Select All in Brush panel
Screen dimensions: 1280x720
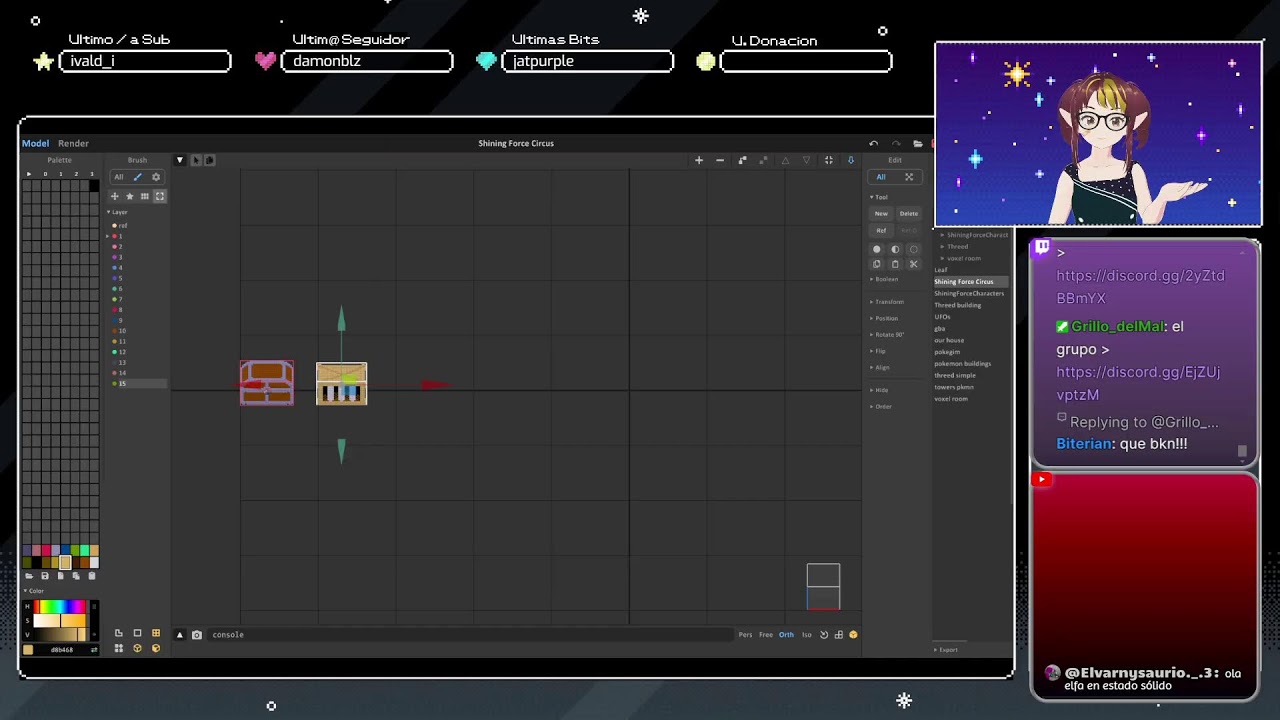(x=118, y=177)
